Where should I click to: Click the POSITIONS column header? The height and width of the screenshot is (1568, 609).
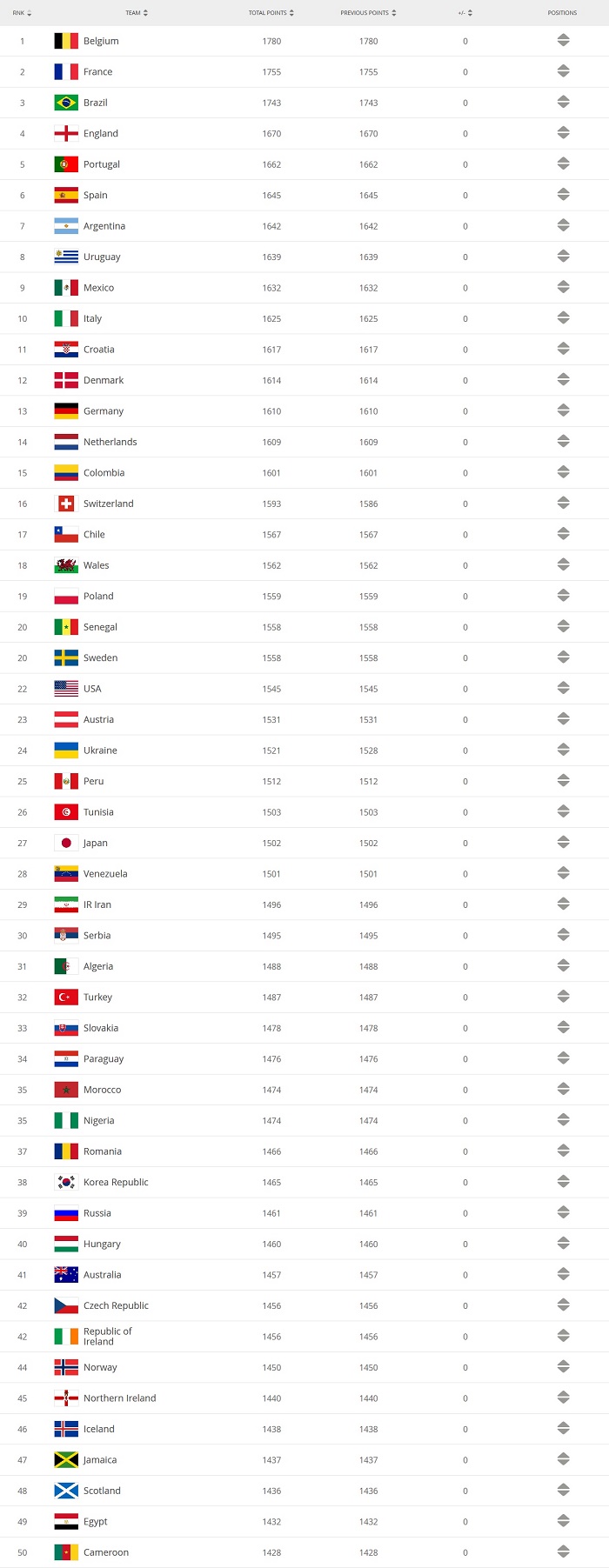pyautogui.click(x=562, y=13)
